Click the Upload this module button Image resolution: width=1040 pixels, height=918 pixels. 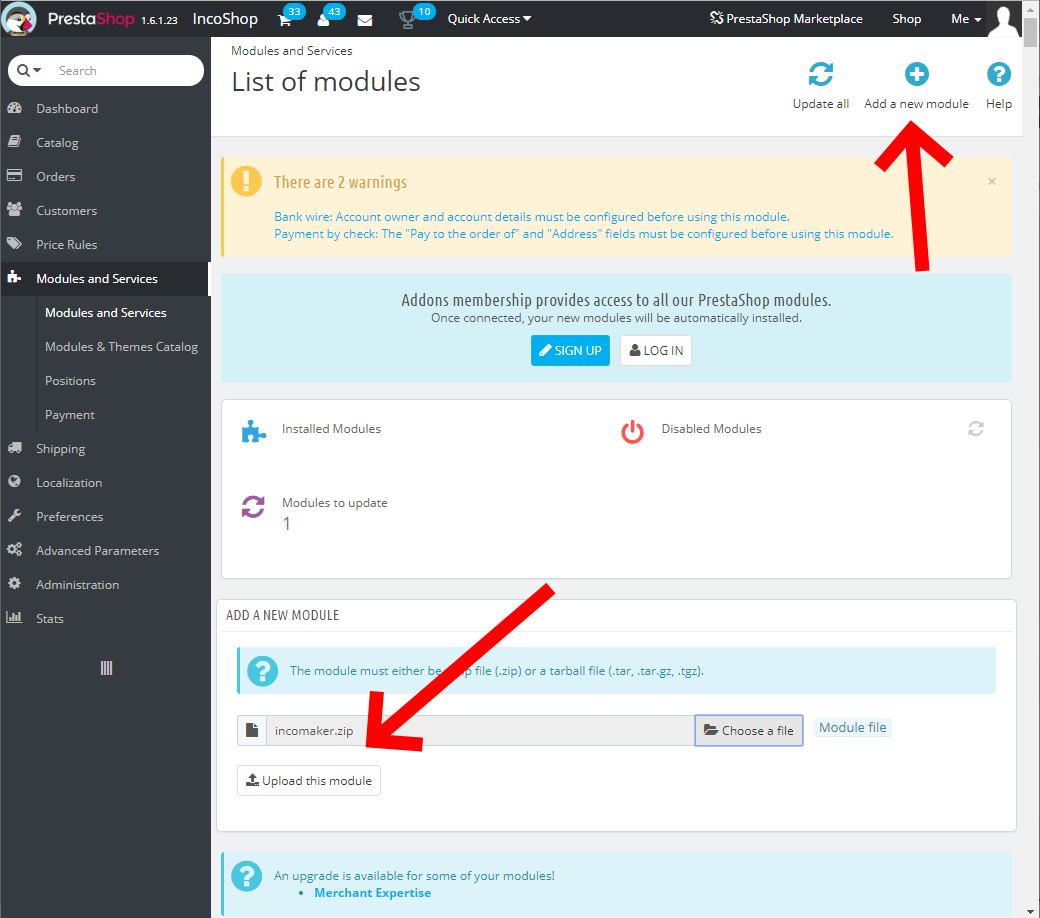click(309, 781)
